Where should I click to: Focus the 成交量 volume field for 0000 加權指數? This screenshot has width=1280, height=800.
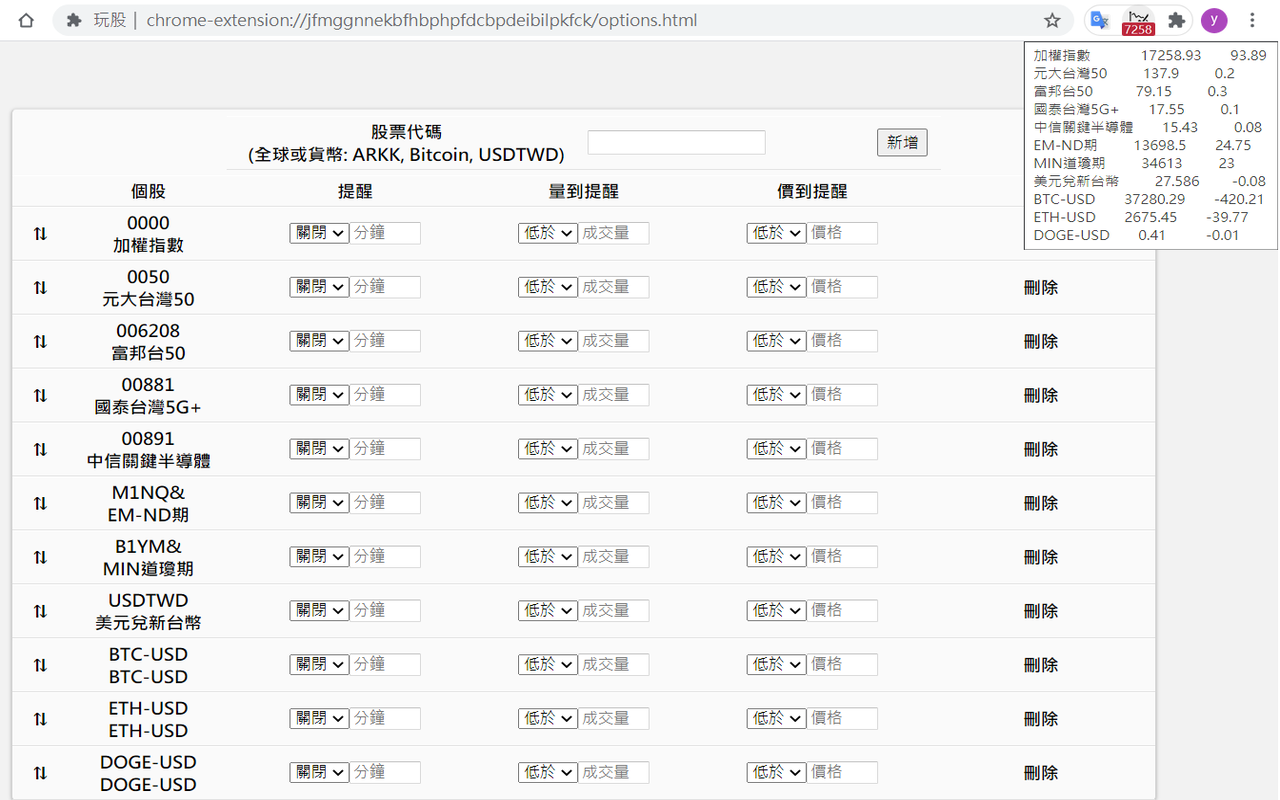click(x=614, y=233)
